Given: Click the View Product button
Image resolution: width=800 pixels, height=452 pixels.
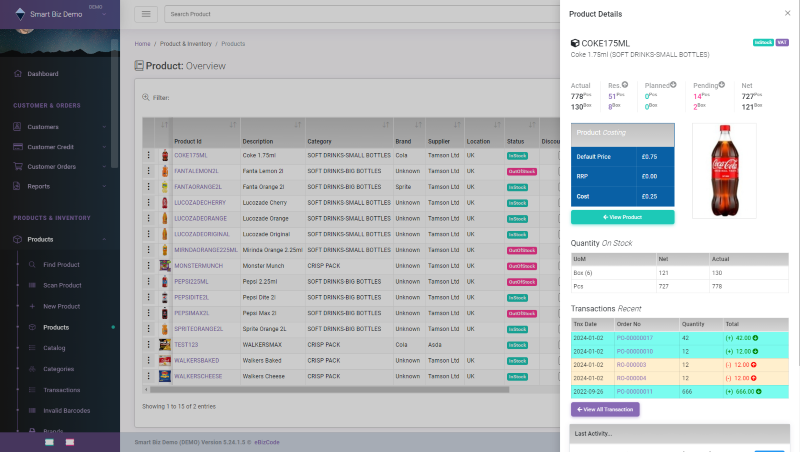Looking at the screenshot, I should click(x=622, y=217).
